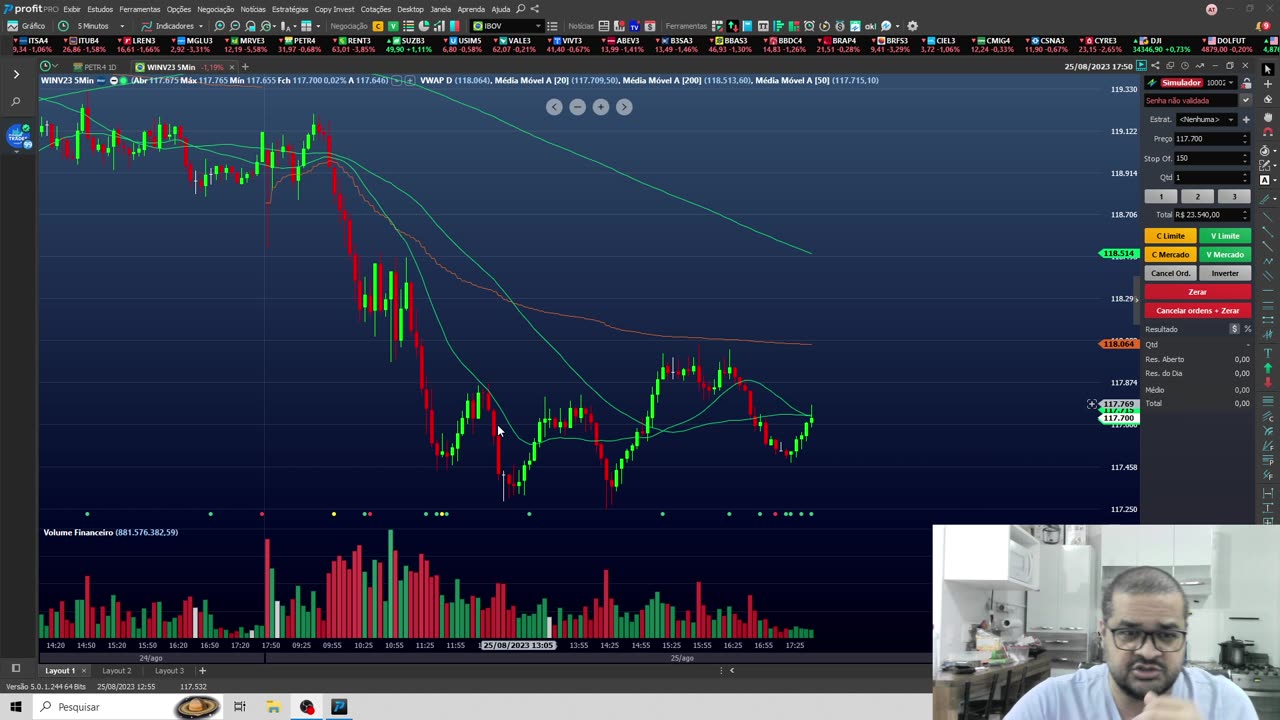
Task: Click the quantity 2 preset button
Action: point(1197,196)
